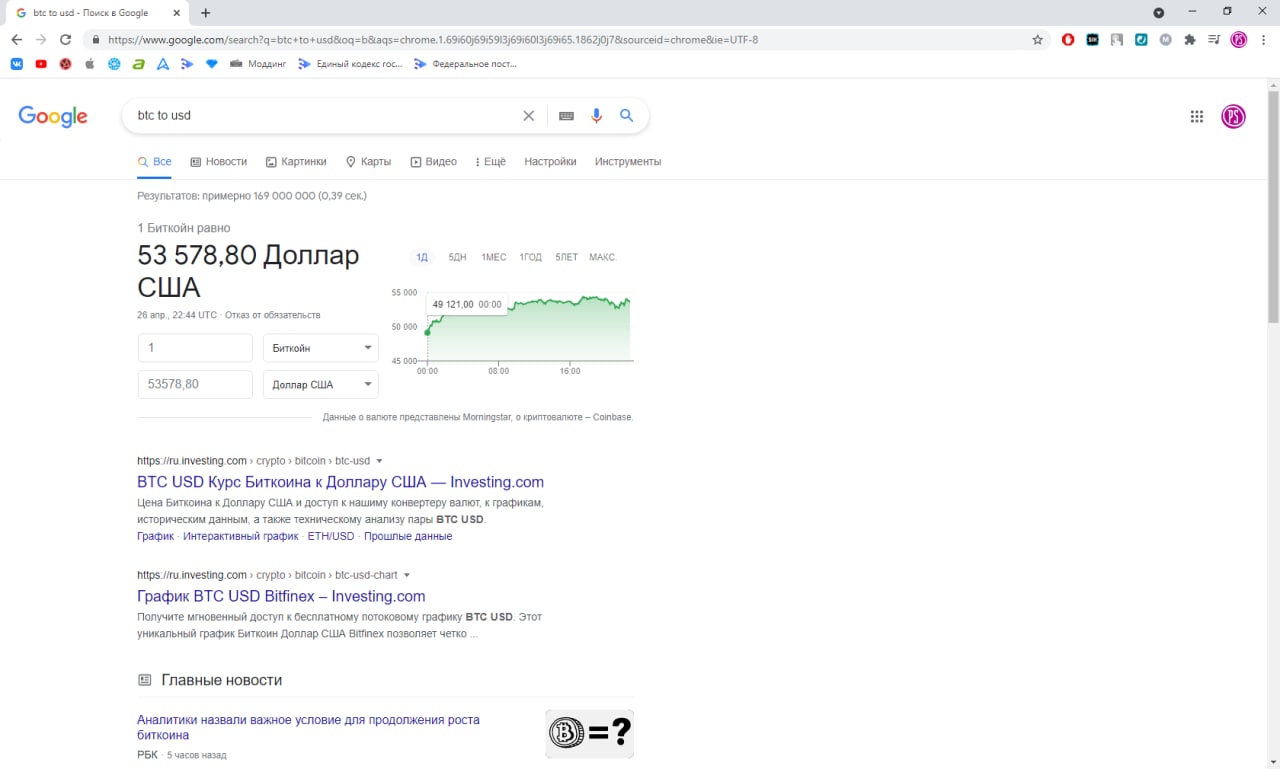Click the Chrome profile avatar in toolbar
The image size is (1280, 769).
[1239, 40]
